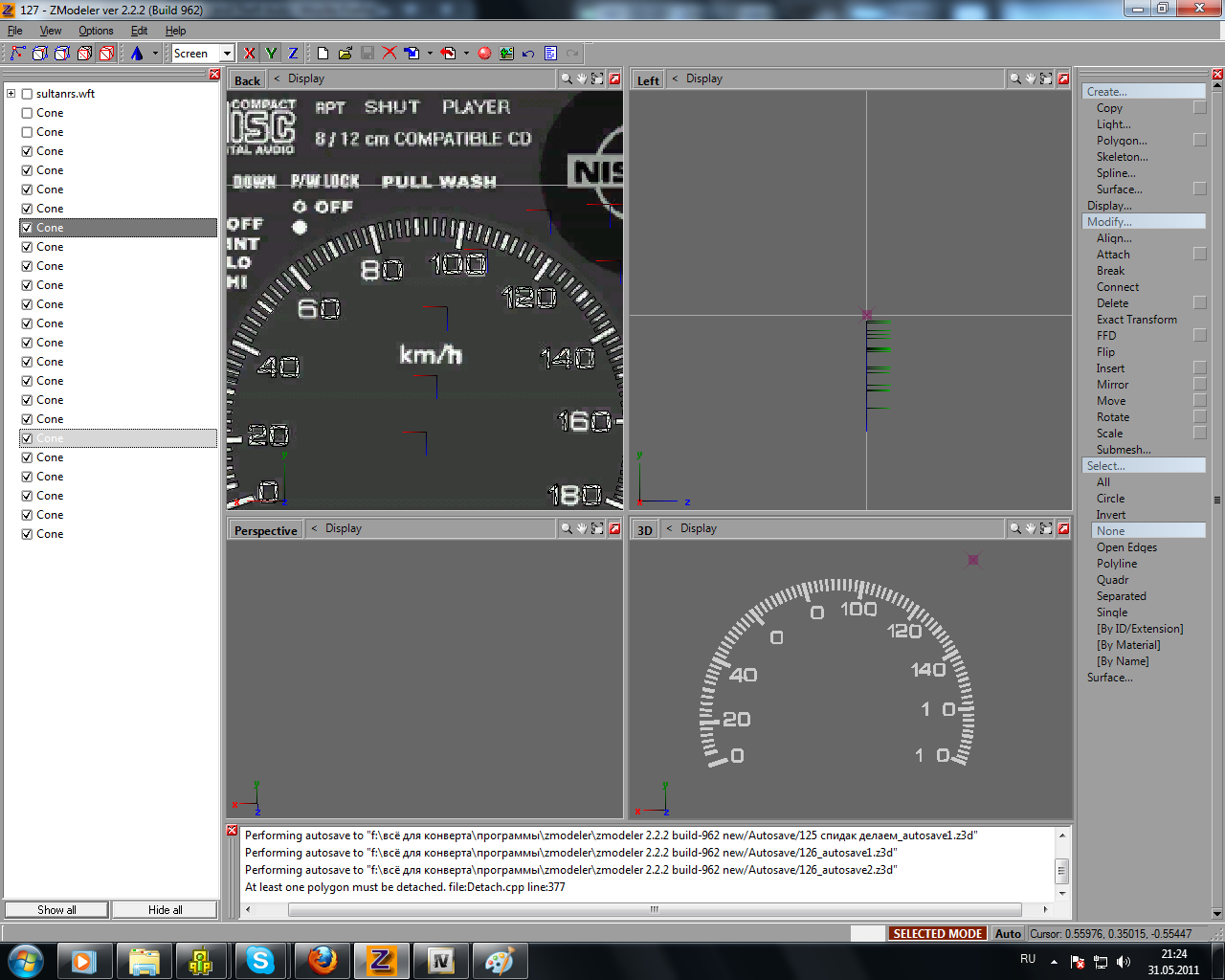Viewport: 1225px width, 980px height.
Task: Click the red X axis lock button
Action: [250, 54]
